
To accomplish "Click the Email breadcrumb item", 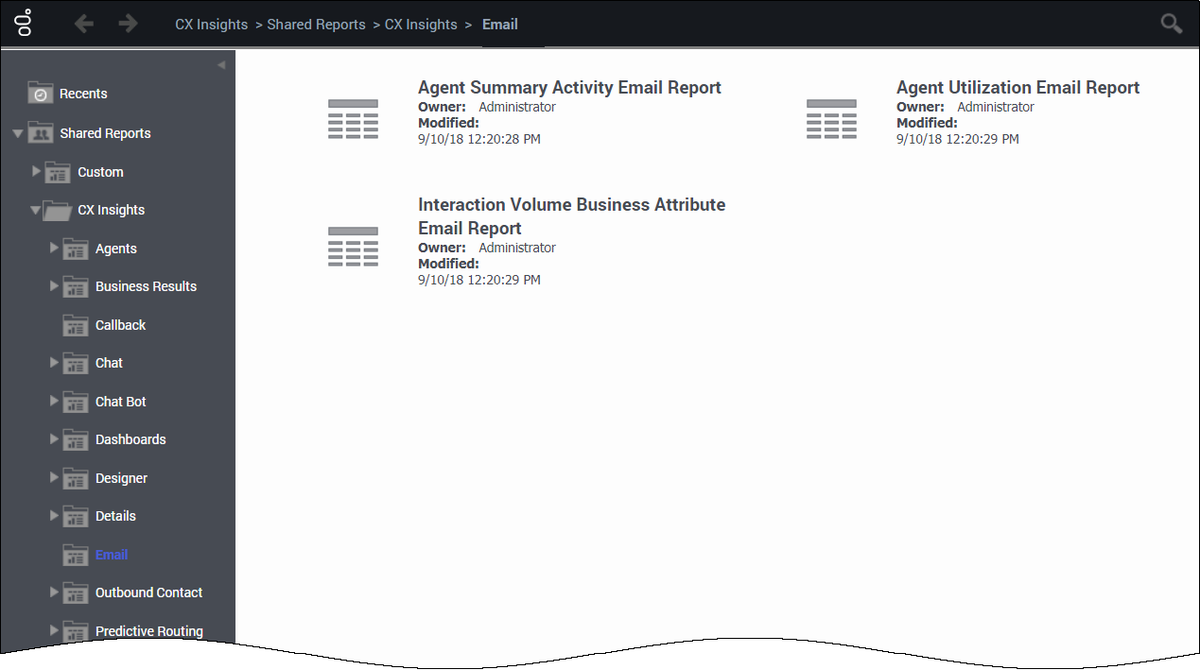I will click(x=500, y=24).
